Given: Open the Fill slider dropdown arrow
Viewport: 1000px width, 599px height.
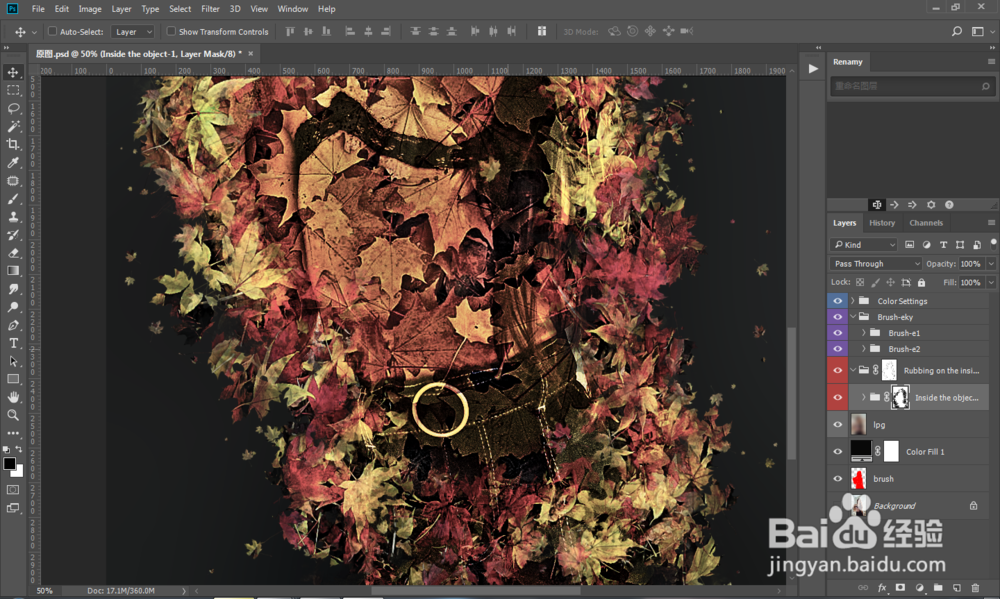Looking at the screenshot, I should (x=991, y=282).
